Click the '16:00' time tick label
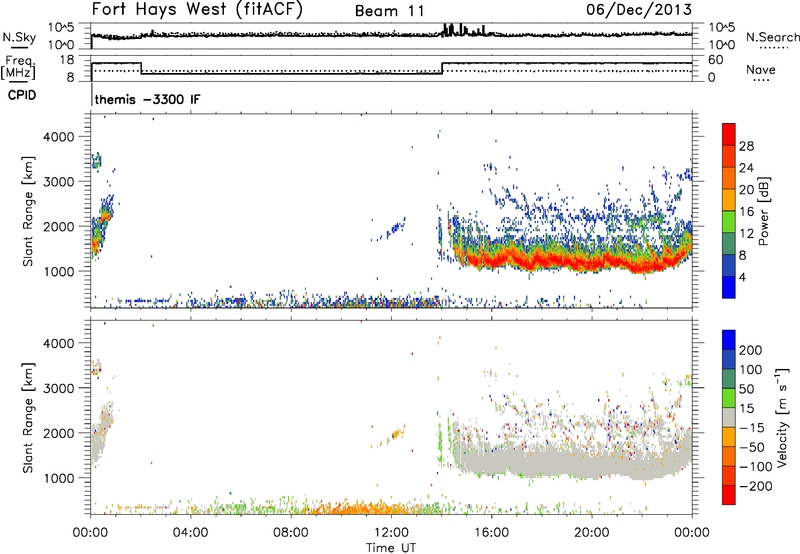Viewport: 800px width, 554px height. click(x=491, y=532)
